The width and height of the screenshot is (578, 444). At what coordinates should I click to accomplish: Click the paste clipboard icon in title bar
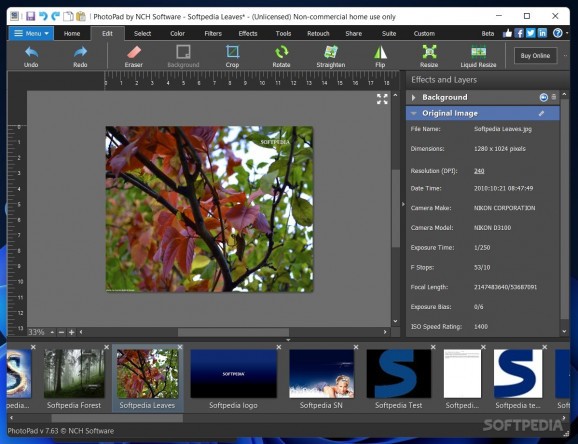tap(81, 16)
